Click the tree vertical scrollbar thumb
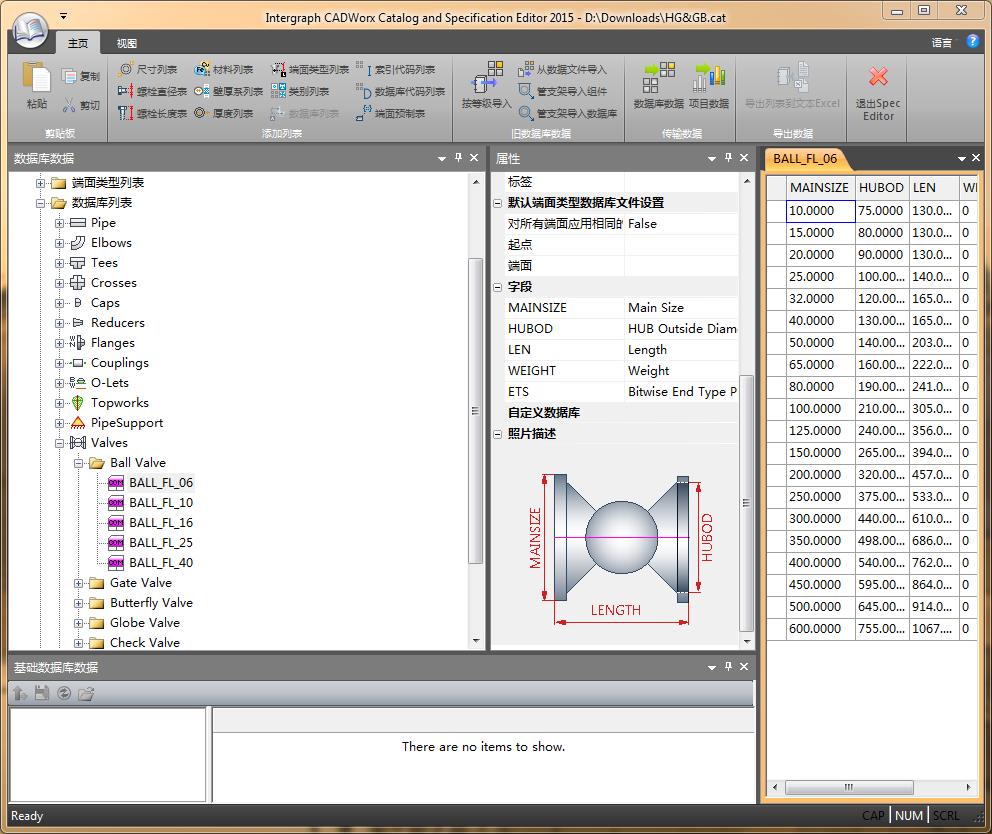Screen dimensions: 992x834 (475, 410)
